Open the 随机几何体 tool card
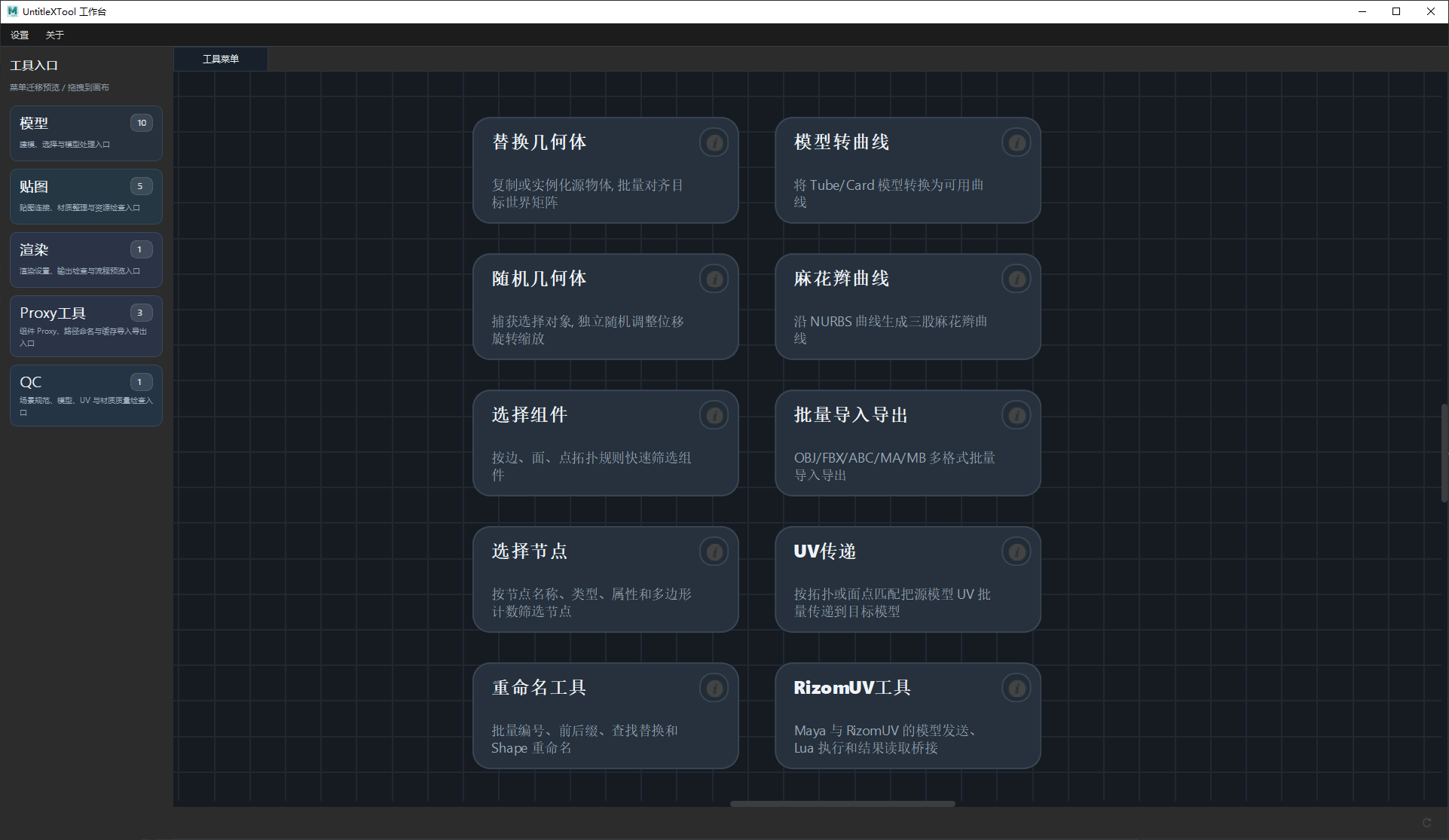This screenshot has width=1449, height=840. (605, 307)
